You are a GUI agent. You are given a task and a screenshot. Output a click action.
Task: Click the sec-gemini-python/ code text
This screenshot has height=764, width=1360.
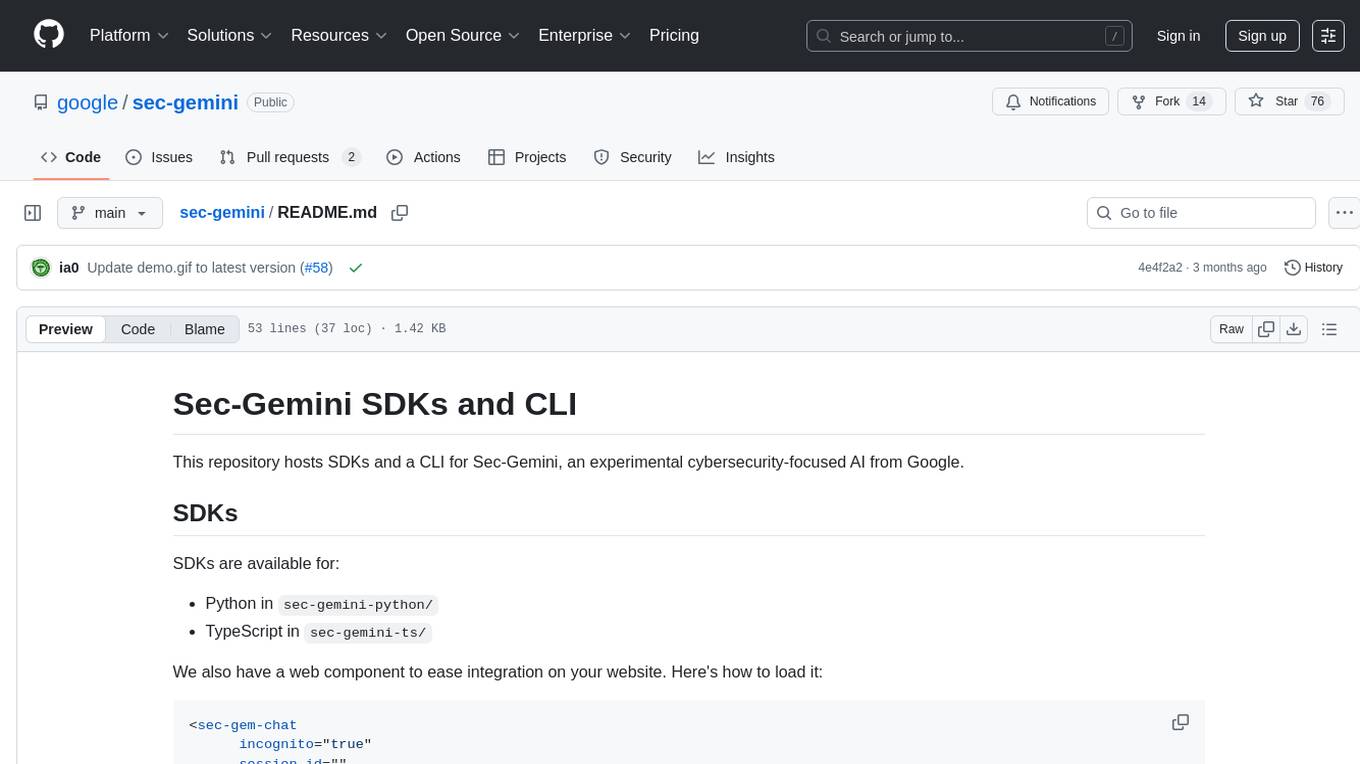tap(358, 604)
